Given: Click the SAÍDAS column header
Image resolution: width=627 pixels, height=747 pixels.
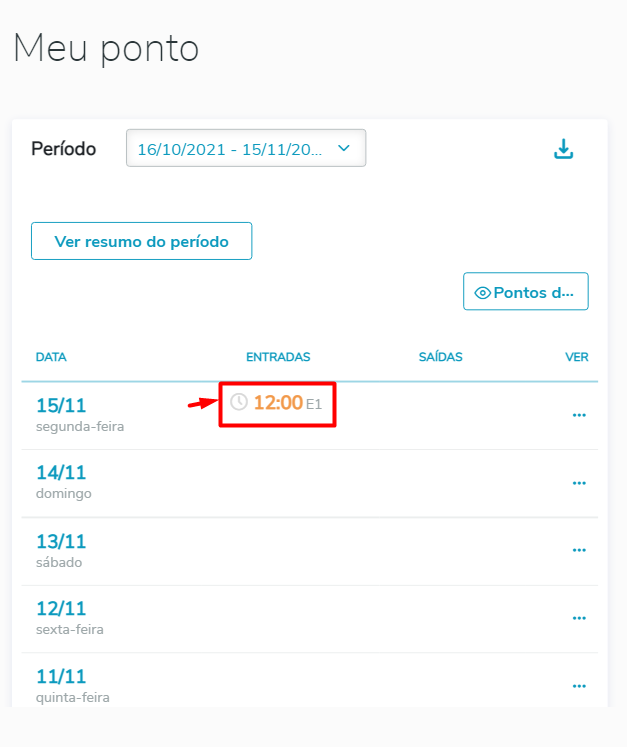Looking at the screenshot, I should 440,357.
